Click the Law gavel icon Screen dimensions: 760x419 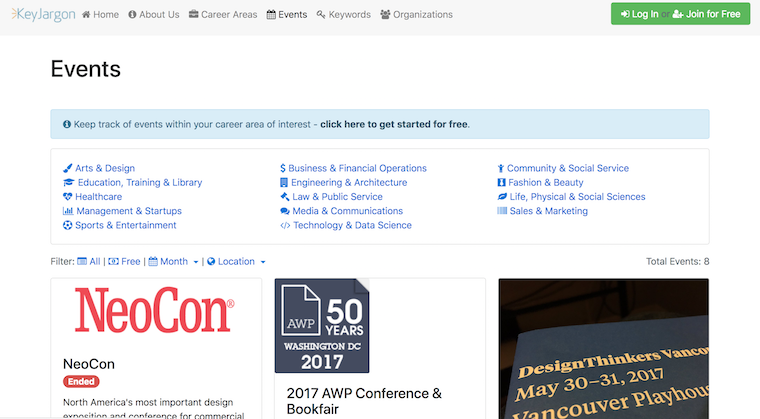click(x=285, y=196)
